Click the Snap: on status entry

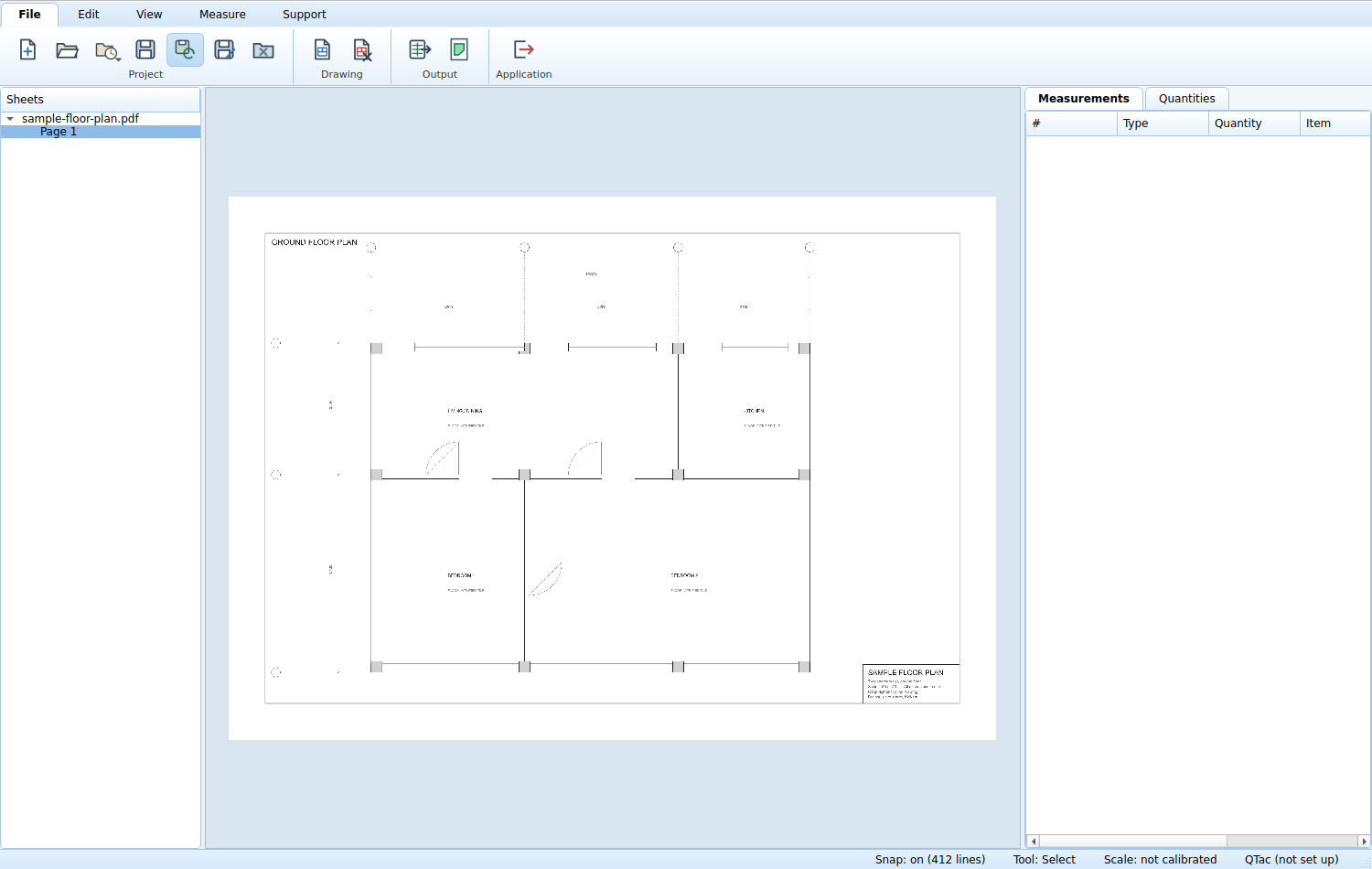(930, 860)
